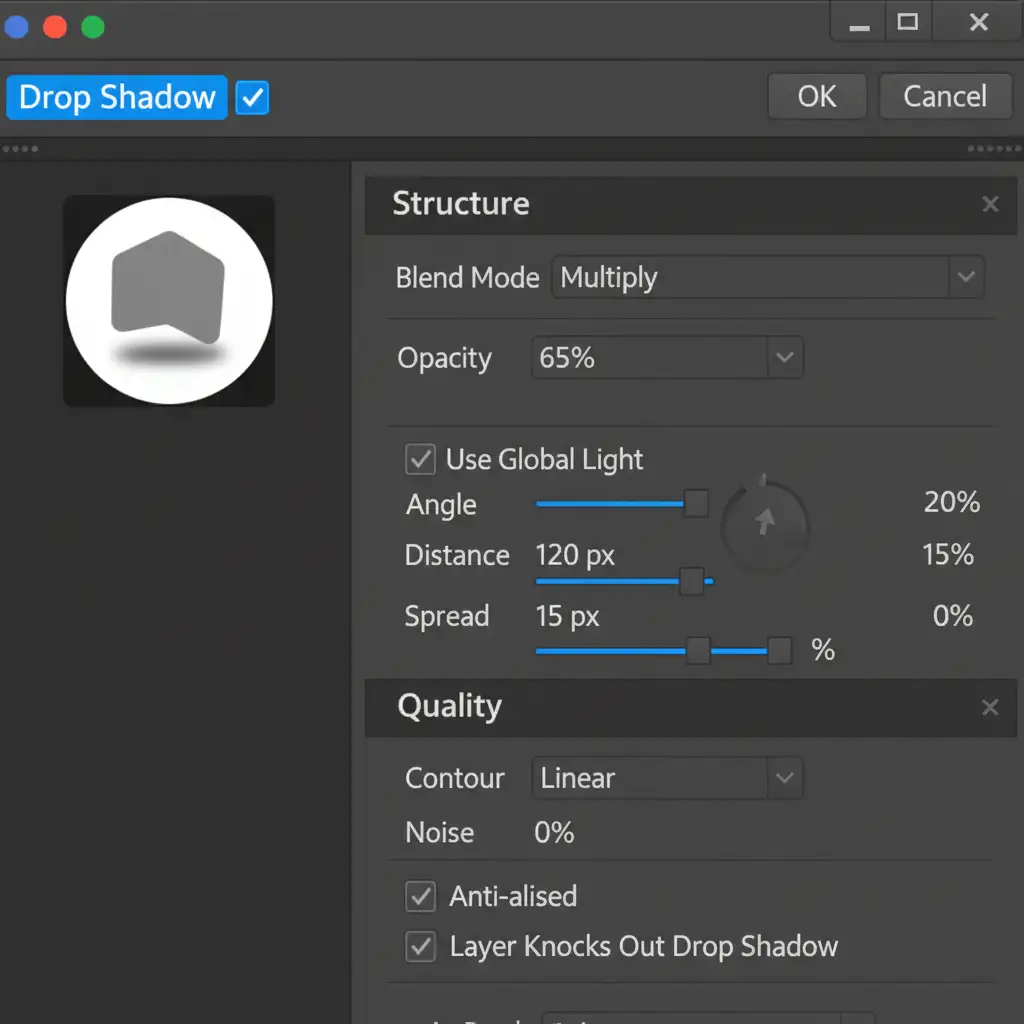
Task: Open the Contour Linear dropdown
Action: pos(784,778)
